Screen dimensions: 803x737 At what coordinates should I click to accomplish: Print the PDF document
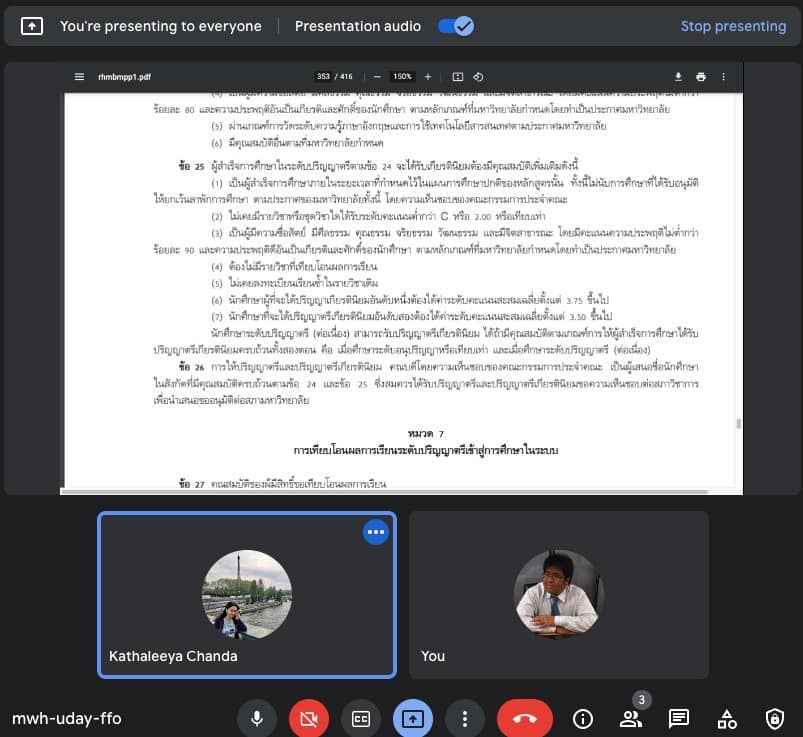701,77
